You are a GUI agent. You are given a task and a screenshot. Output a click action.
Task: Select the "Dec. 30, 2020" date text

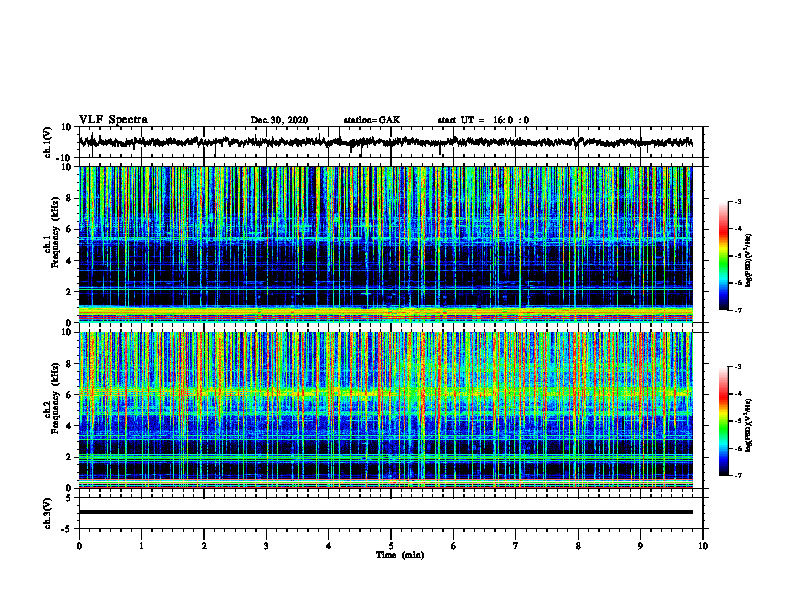[279, 120]
